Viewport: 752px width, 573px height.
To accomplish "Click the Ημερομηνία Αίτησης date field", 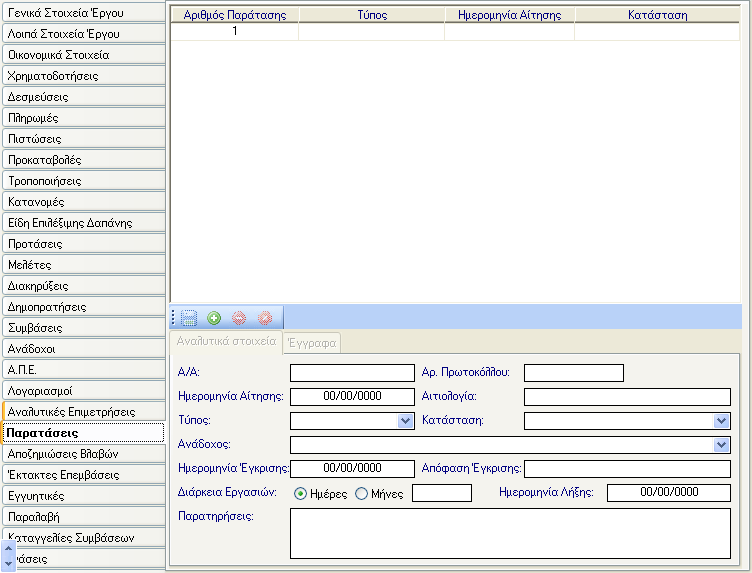I will click(352, 397).
